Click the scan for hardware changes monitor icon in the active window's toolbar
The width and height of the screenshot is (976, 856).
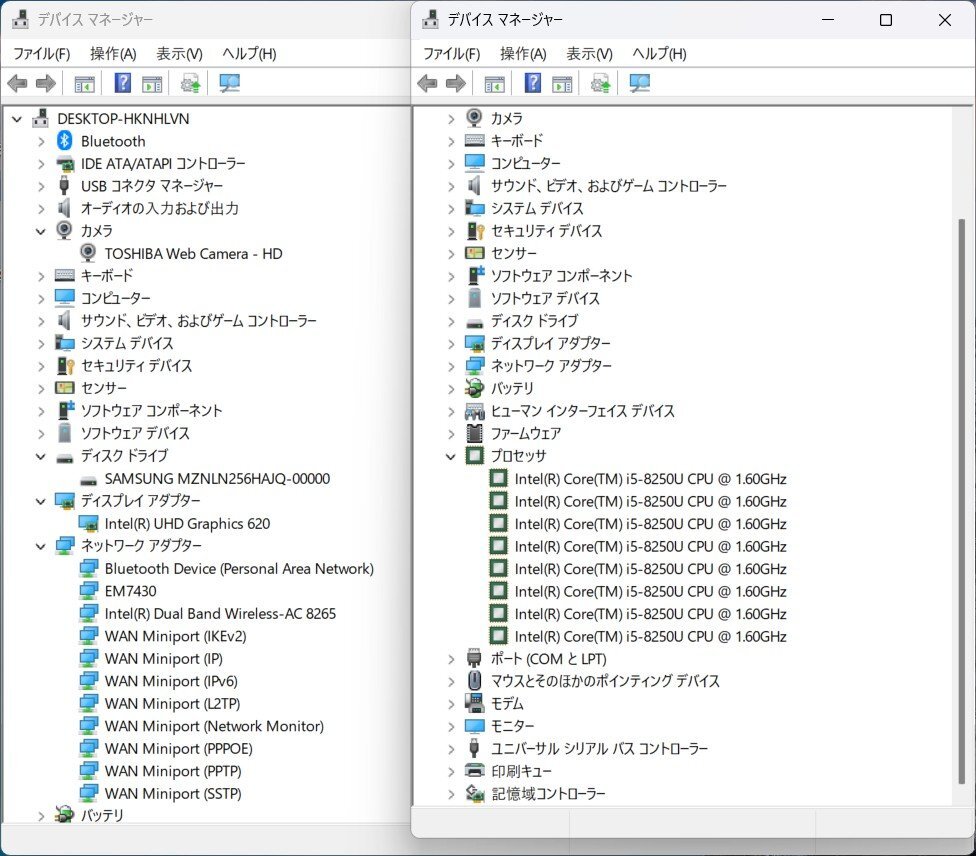(640, 83)
